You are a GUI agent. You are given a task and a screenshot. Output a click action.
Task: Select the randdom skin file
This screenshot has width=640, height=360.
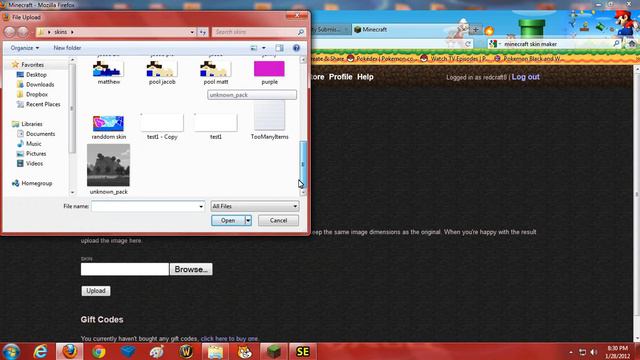click(108, 127)
